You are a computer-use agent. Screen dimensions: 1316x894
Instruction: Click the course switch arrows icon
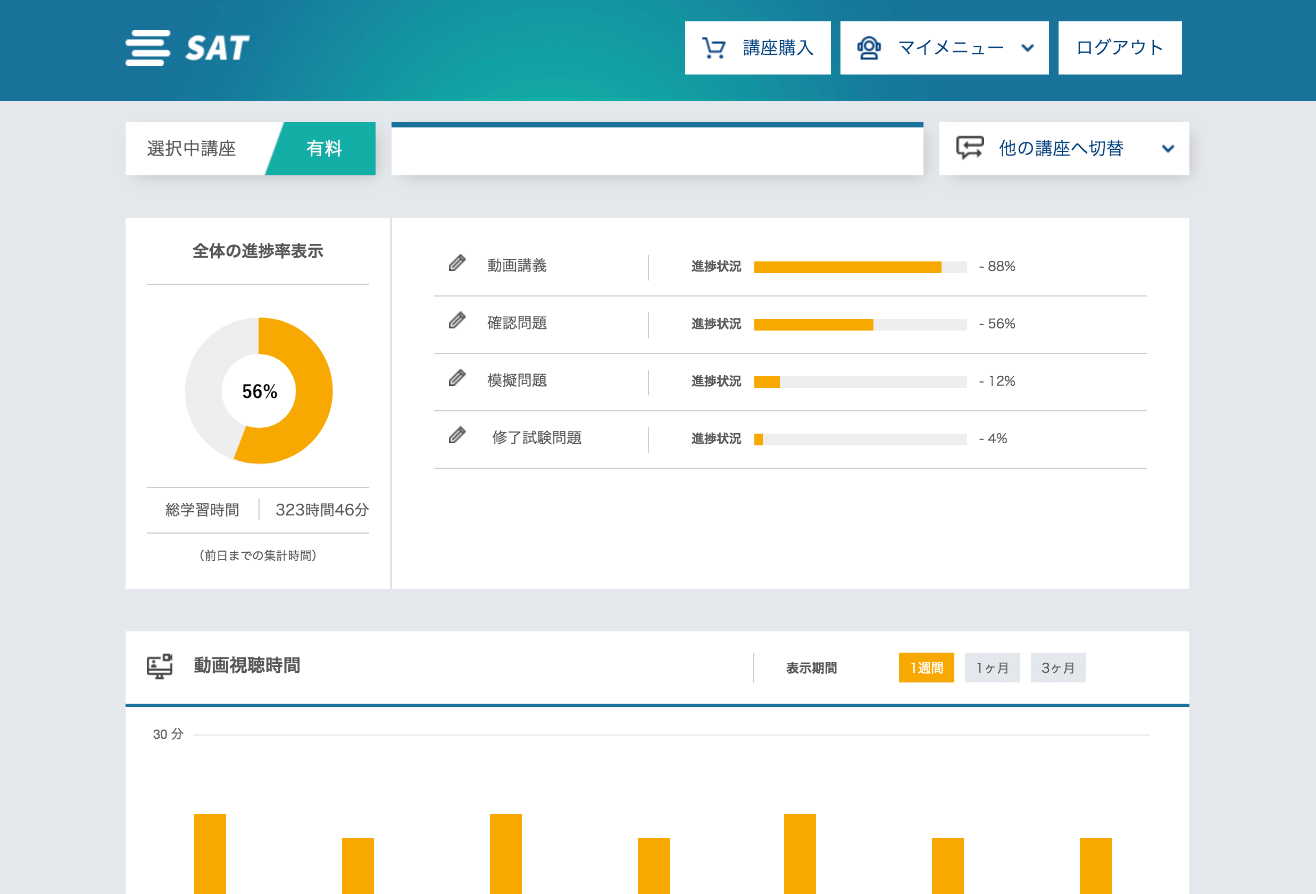970,148
